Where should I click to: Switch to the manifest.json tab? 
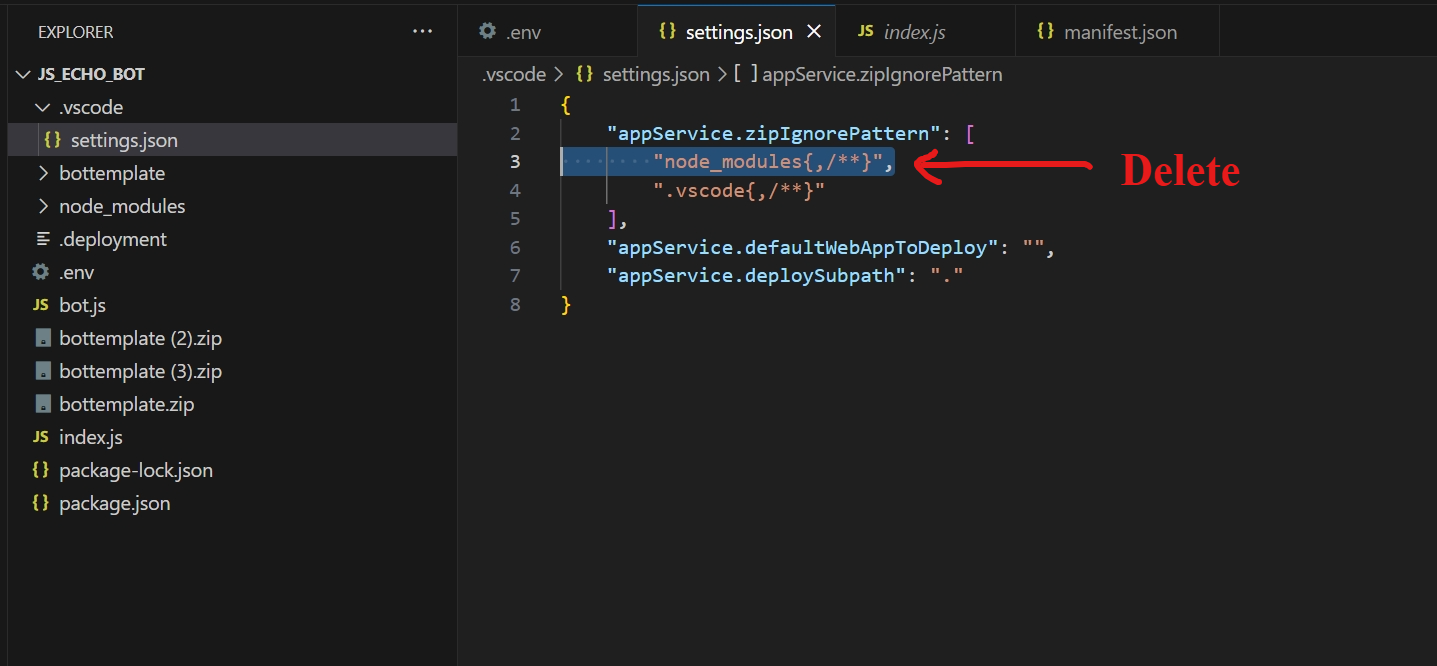[1119, 32]
